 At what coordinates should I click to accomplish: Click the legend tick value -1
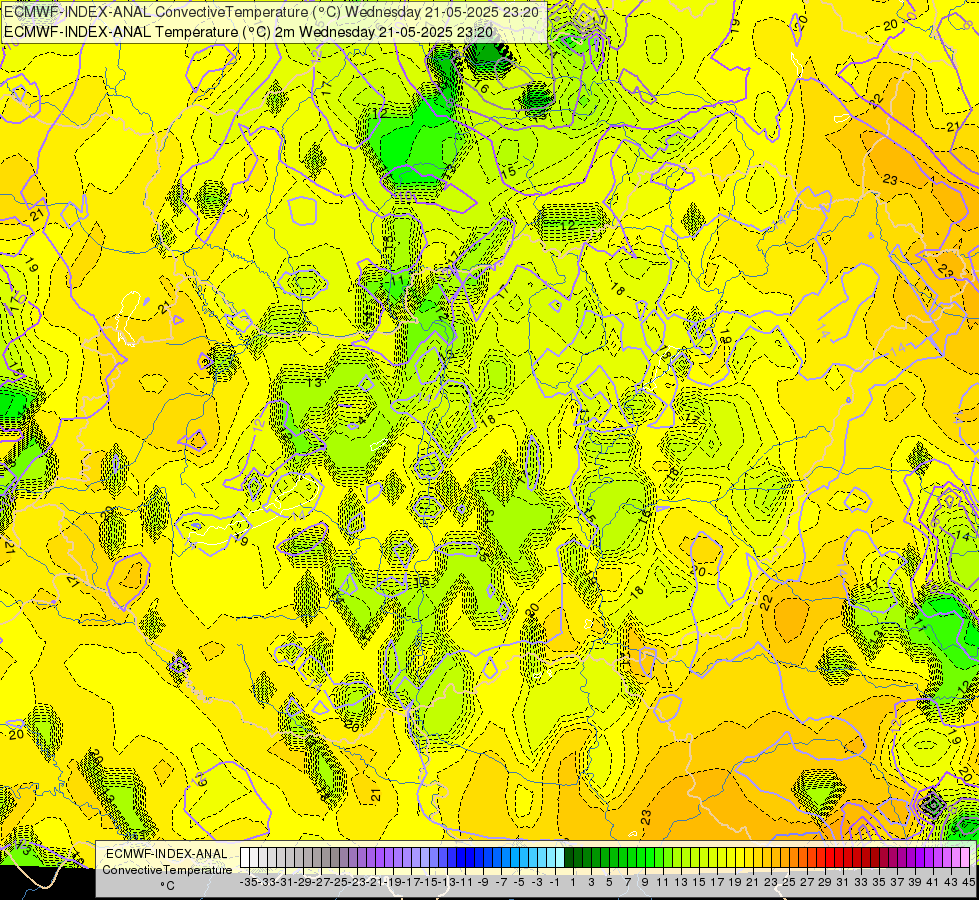554,883
